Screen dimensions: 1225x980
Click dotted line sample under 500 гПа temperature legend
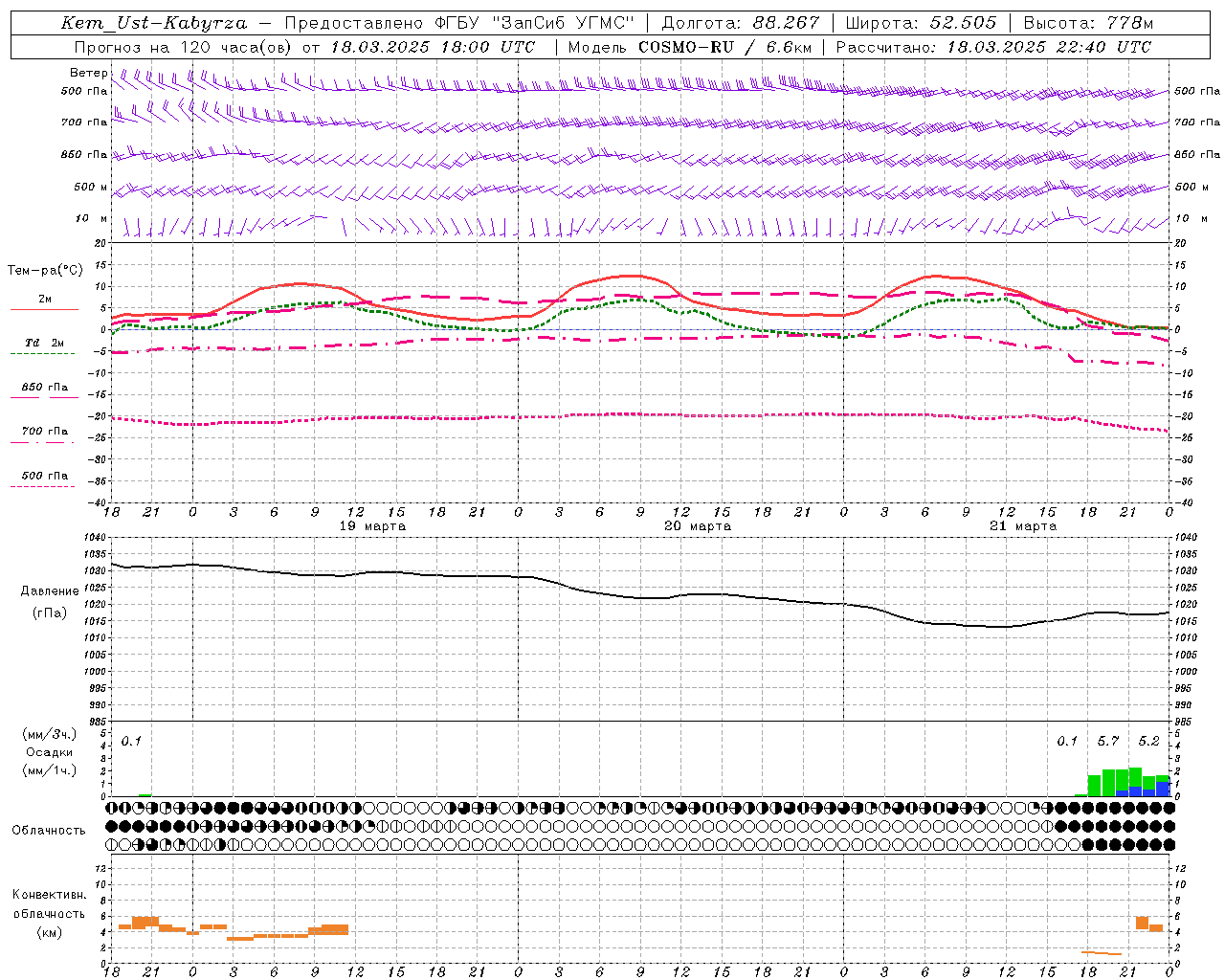[42, 487]
